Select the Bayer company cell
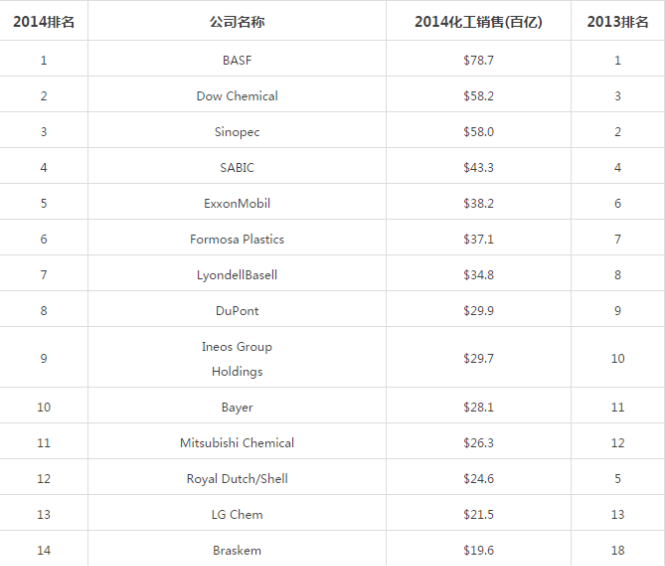 coord(237,407)
